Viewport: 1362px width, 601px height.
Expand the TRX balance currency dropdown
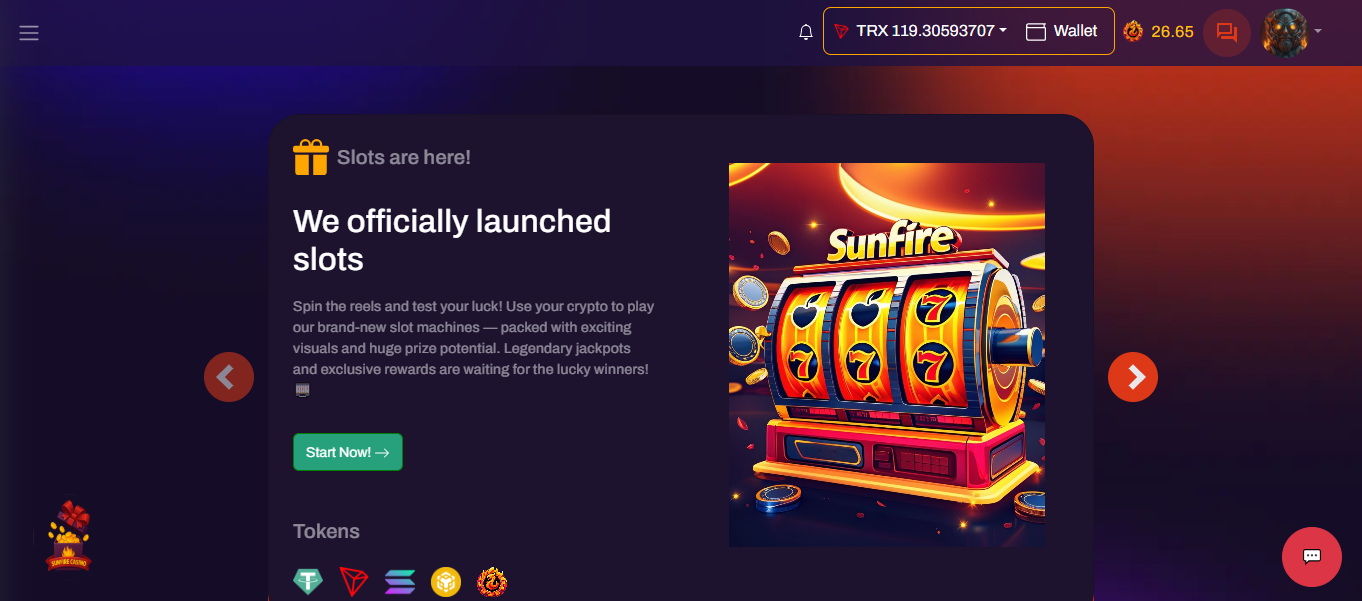point(920,31)
